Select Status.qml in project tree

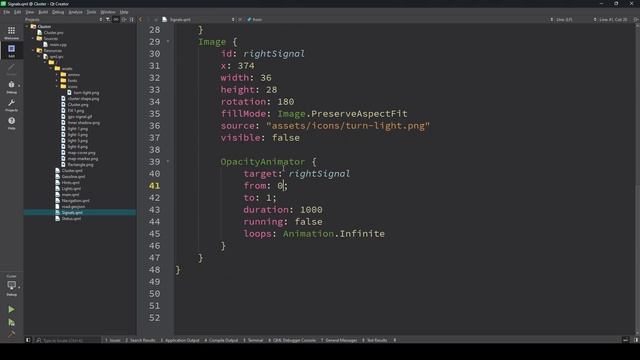[68, 218]
